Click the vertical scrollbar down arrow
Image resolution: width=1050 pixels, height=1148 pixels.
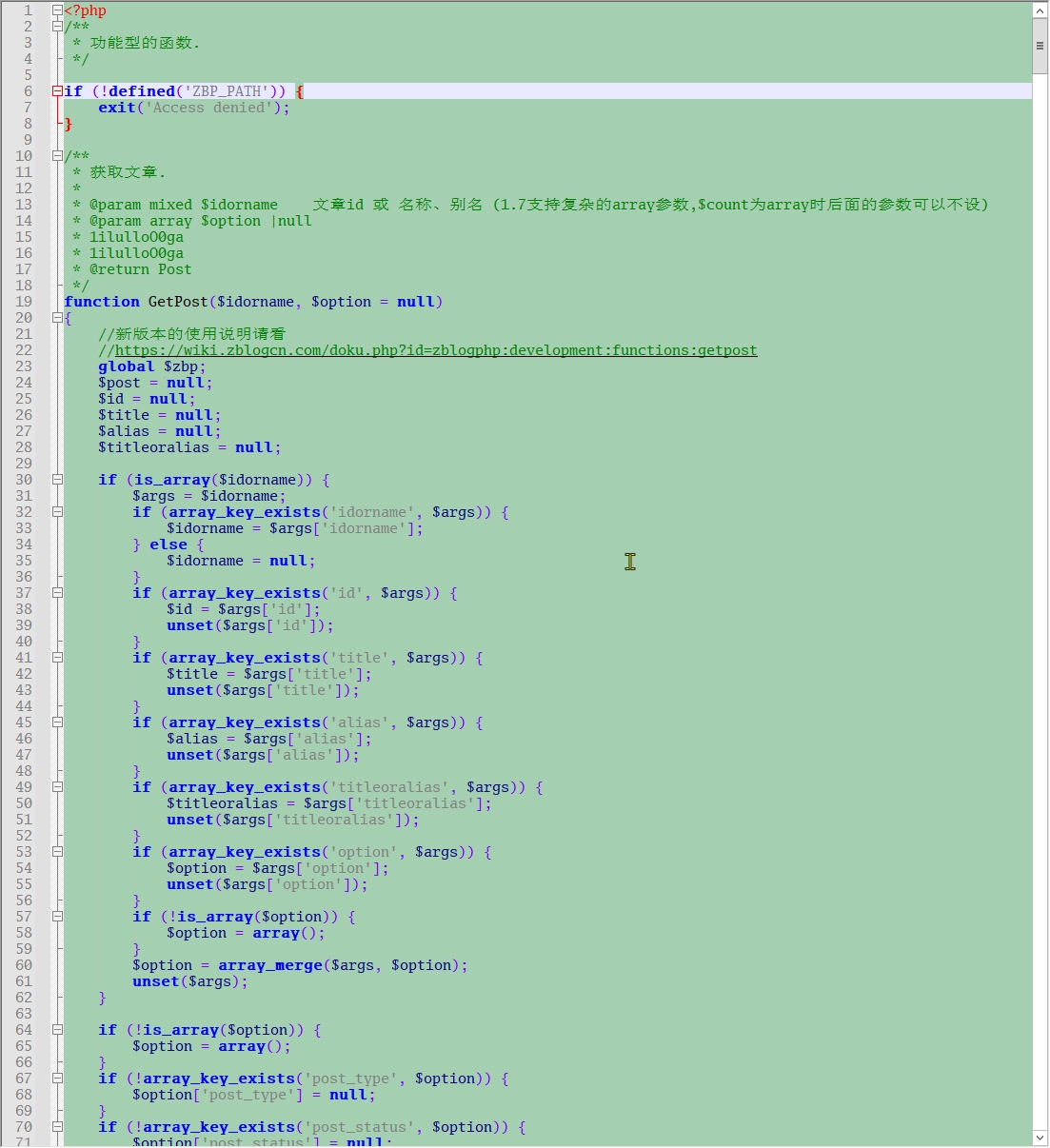[1040, 1138]
